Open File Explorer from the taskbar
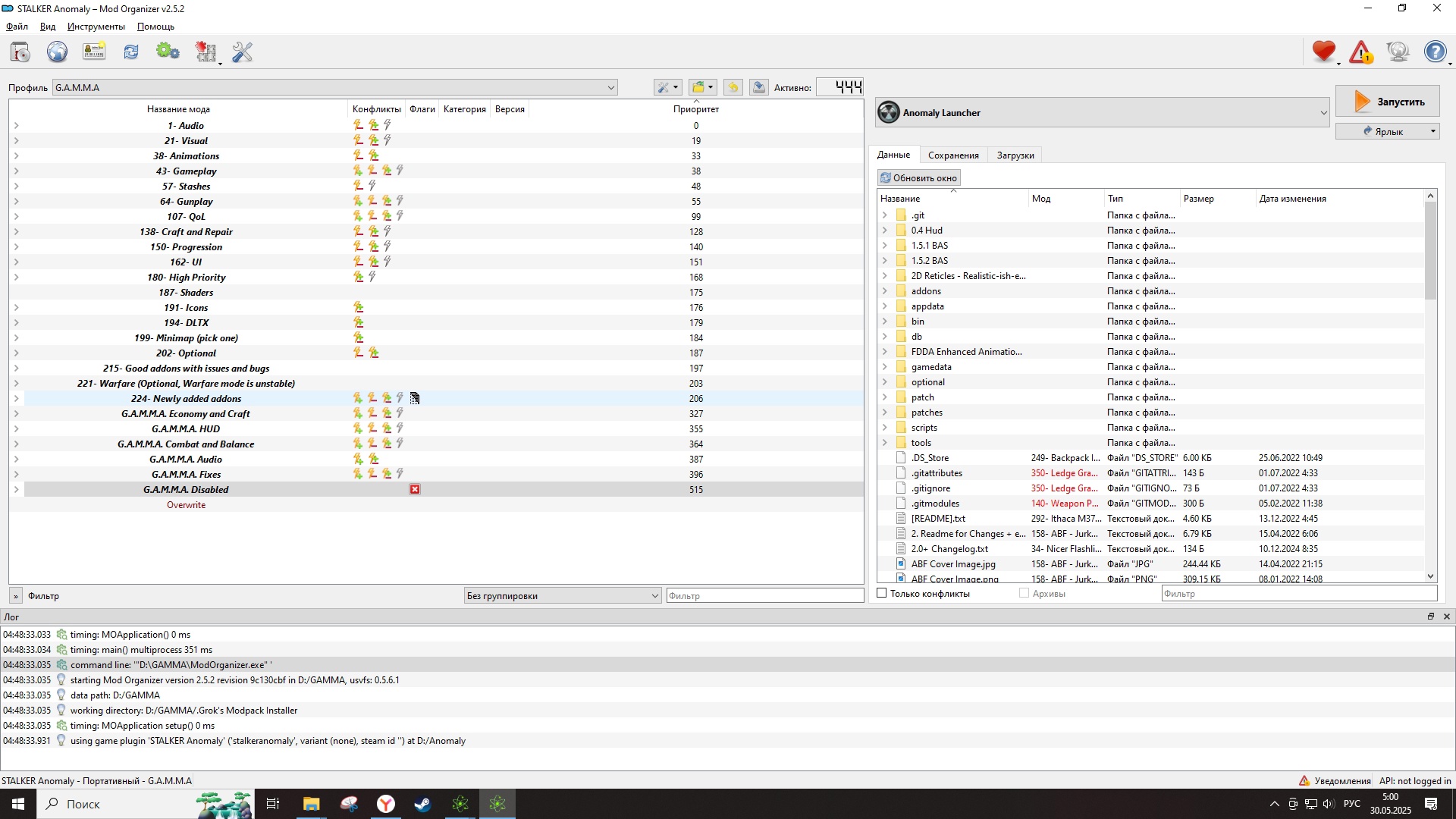 pyautogui.click(x=311, y=804)
